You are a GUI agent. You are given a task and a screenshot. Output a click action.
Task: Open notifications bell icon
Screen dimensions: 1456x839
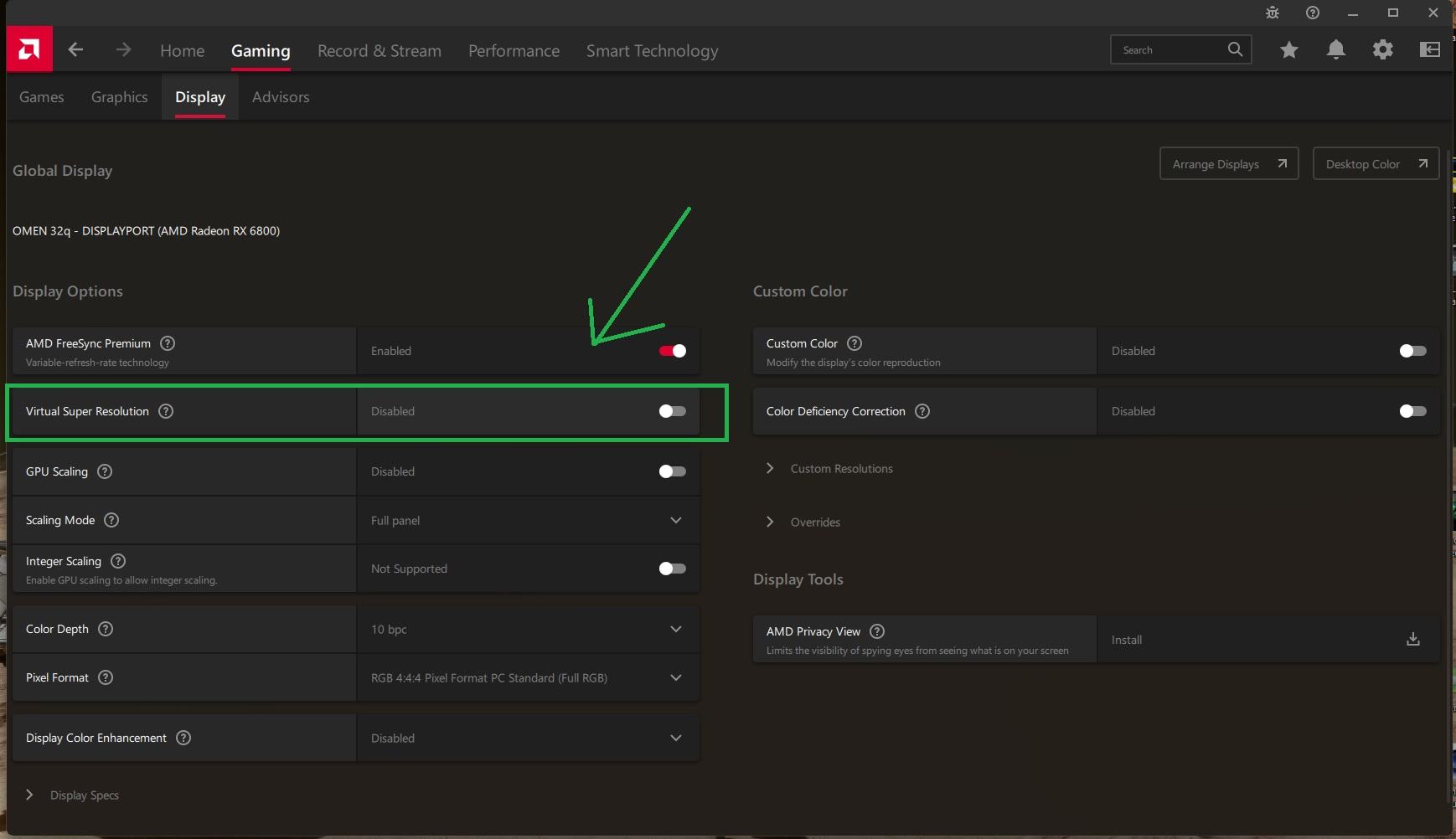point(1336,49)
